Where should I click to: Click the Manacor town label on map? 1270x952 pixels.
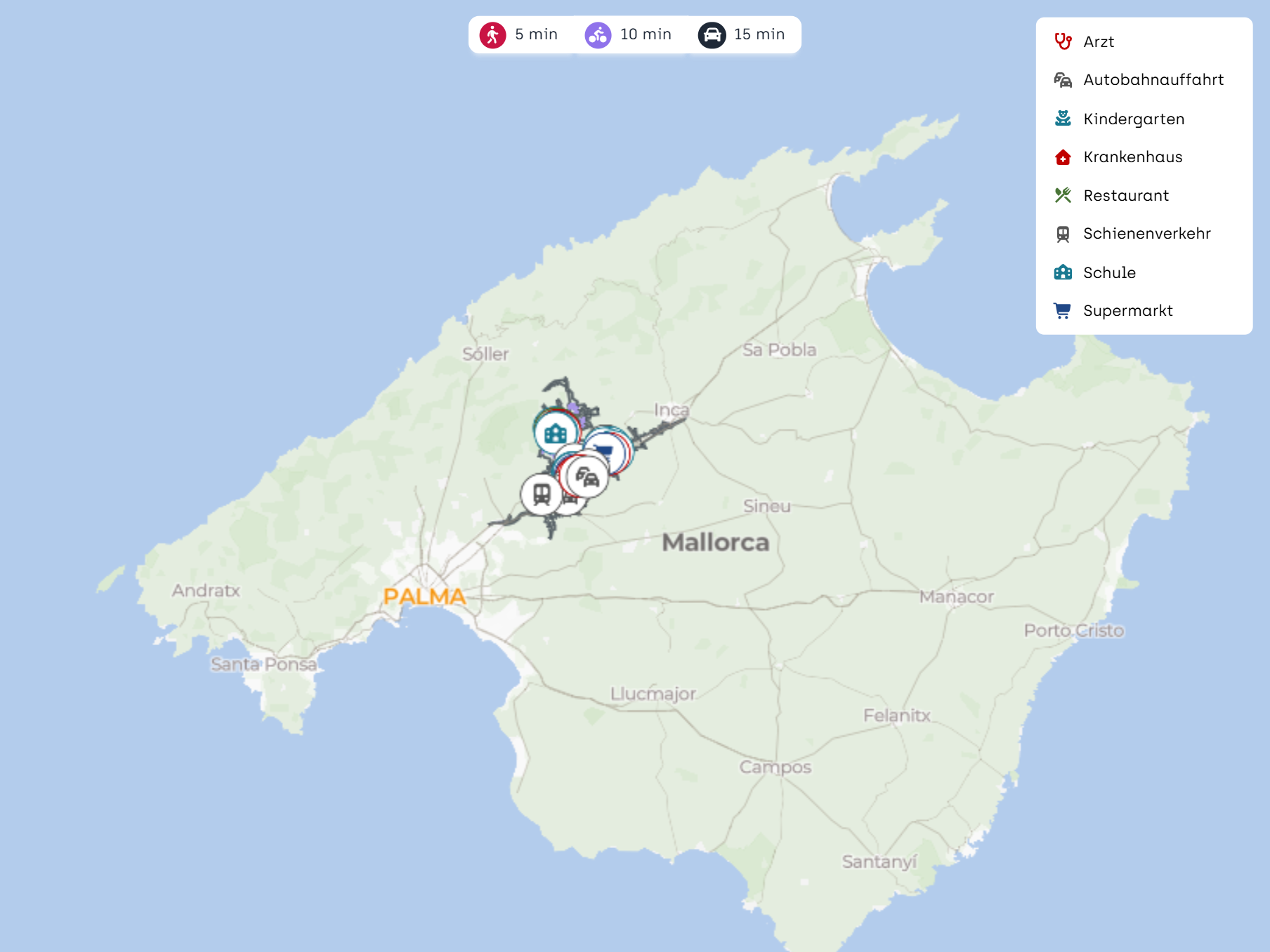tap(956, 597)
